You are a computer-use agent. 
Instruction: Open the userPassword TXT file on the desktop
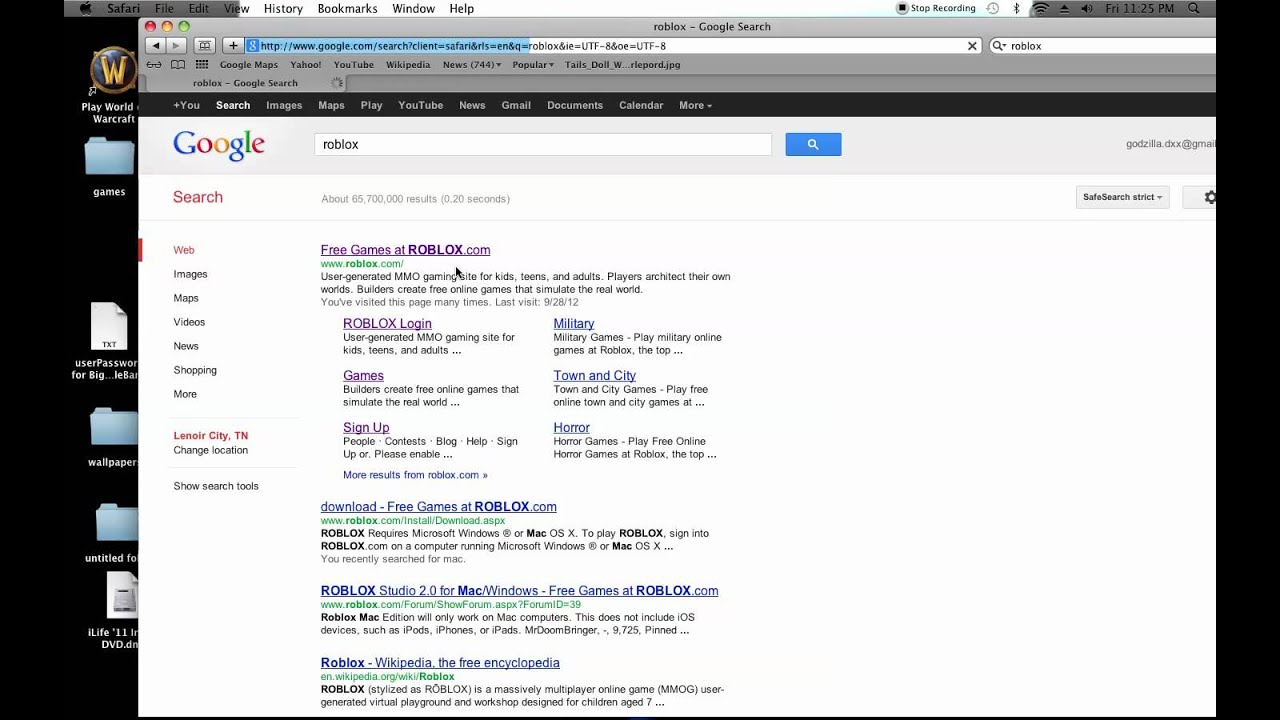(109, 326)
